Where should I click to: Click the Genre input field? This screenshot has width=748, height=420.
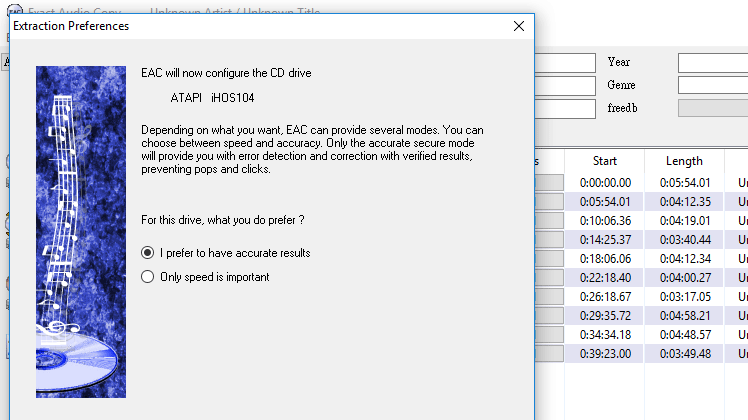[713, 85]
